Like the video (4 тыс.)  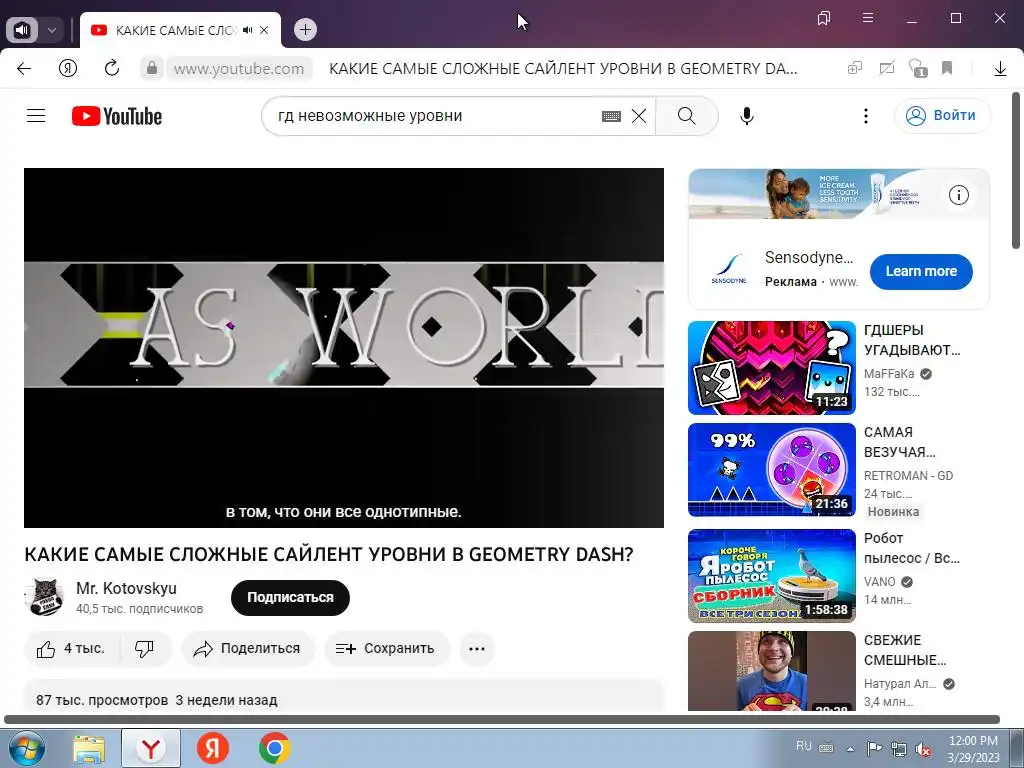71,648
